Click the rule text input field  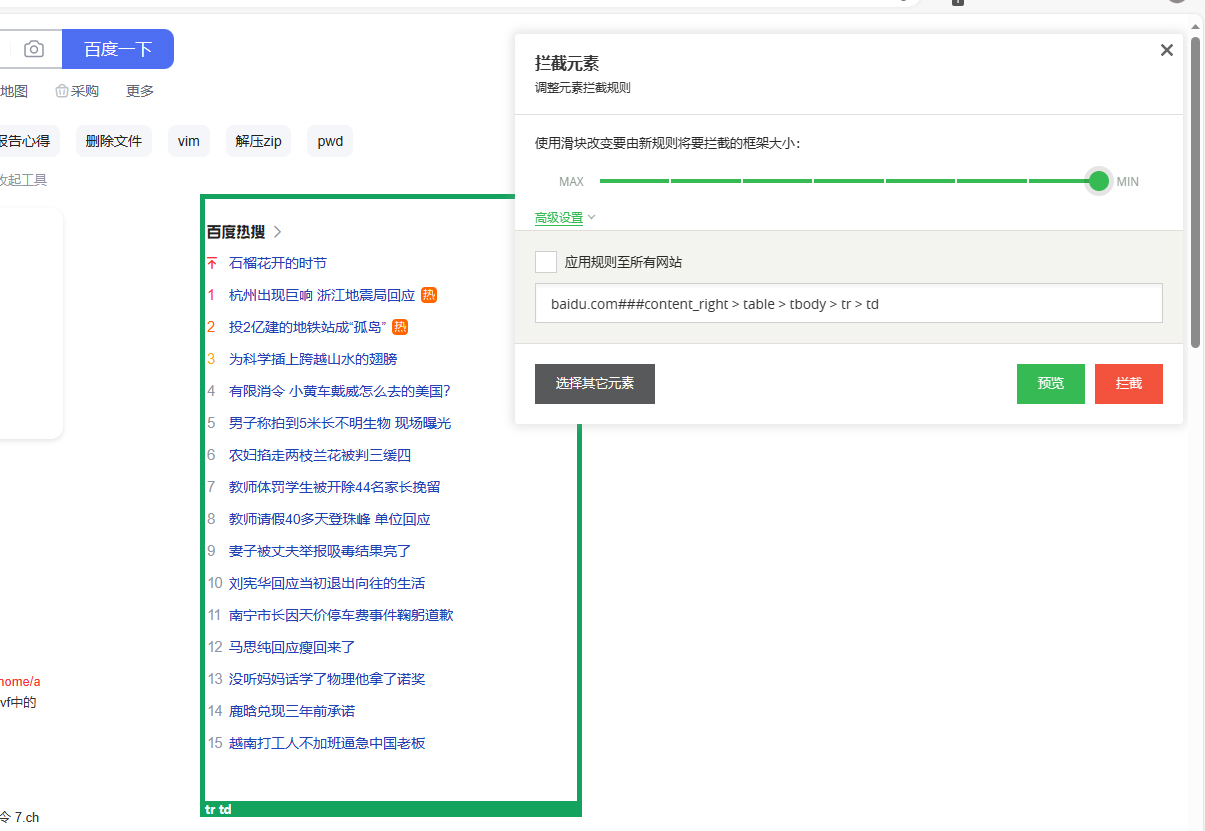pyautogui.click(x=849, y=303)
